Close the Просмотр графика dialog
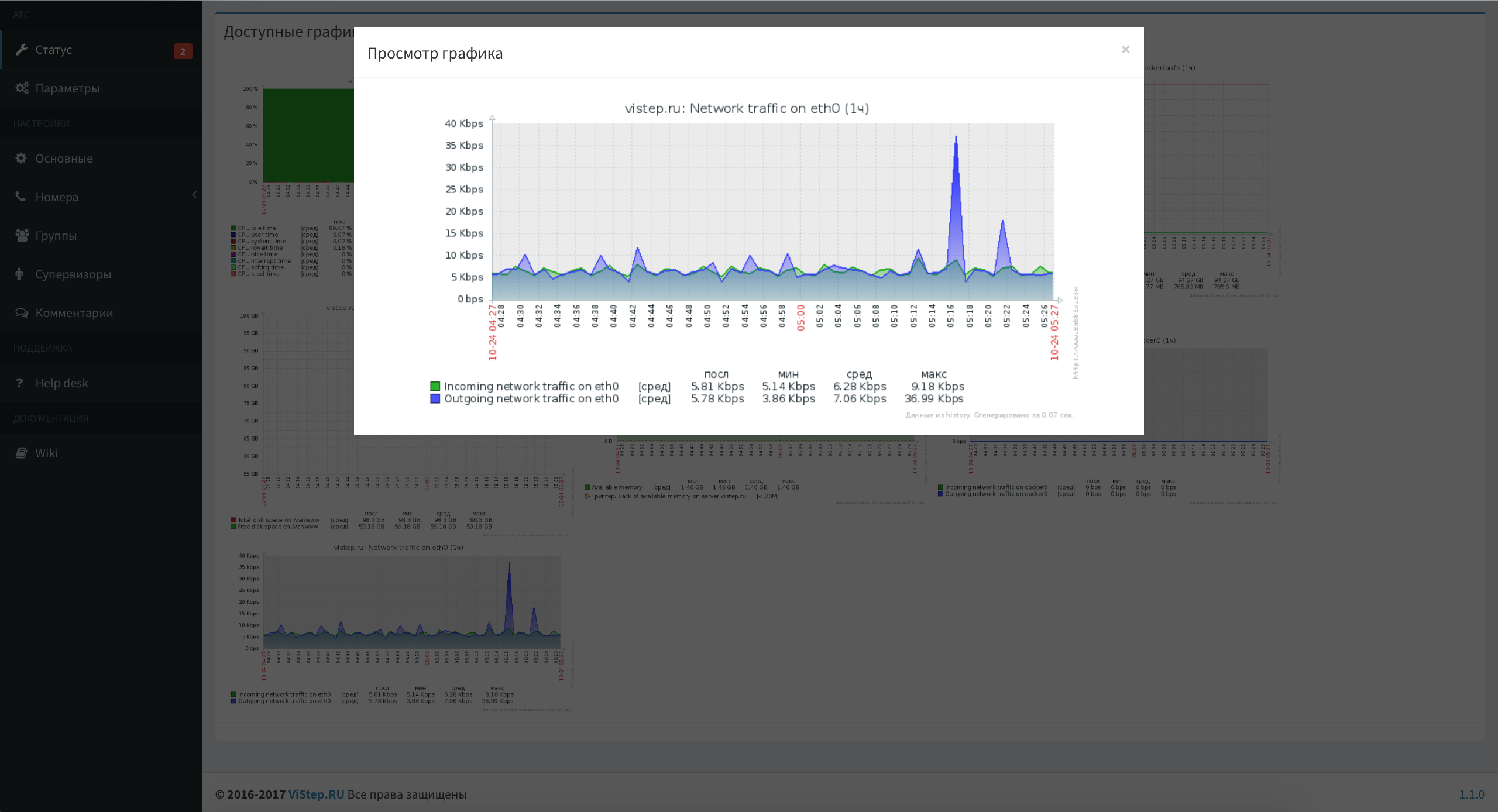This screenshot has height=812, width=1498. (1125, 50)
